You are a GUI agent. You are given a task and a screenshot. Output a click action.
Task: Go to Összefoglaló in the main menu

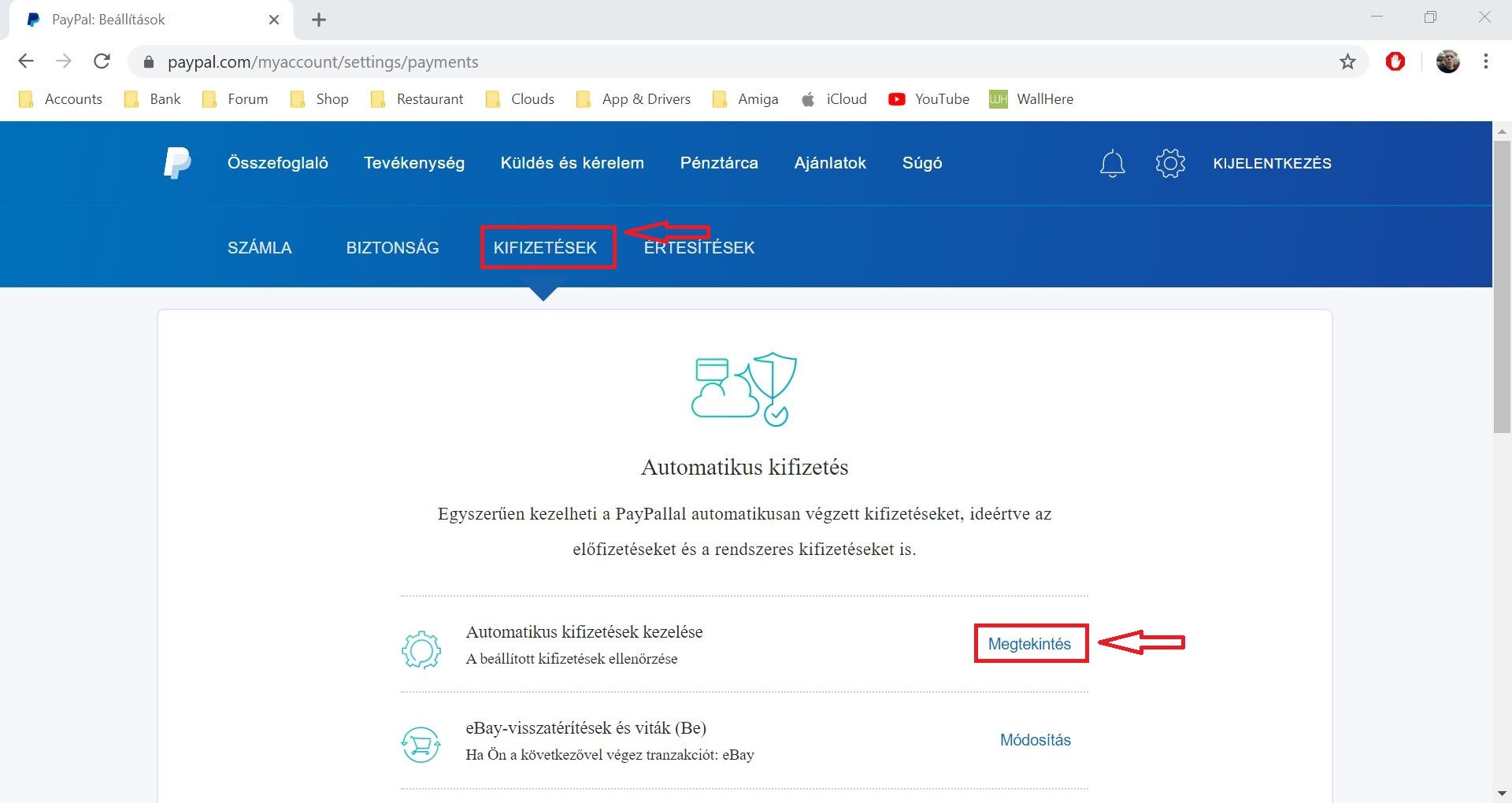pyautogui.click(x=278, y=163)
